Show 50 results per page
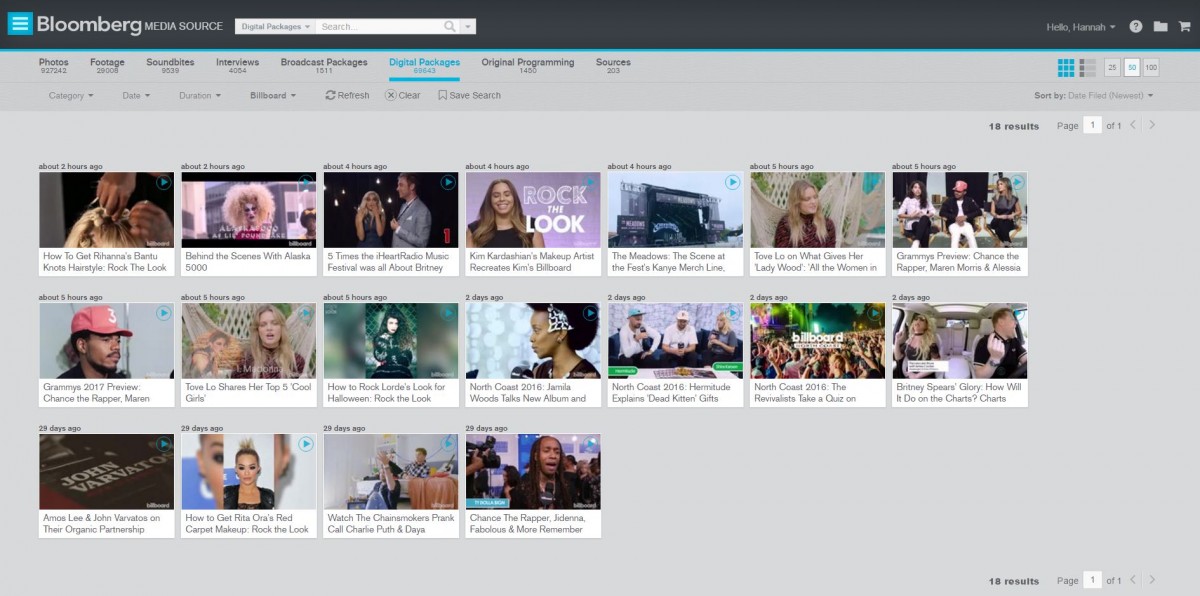 (x=1132, y=67)
